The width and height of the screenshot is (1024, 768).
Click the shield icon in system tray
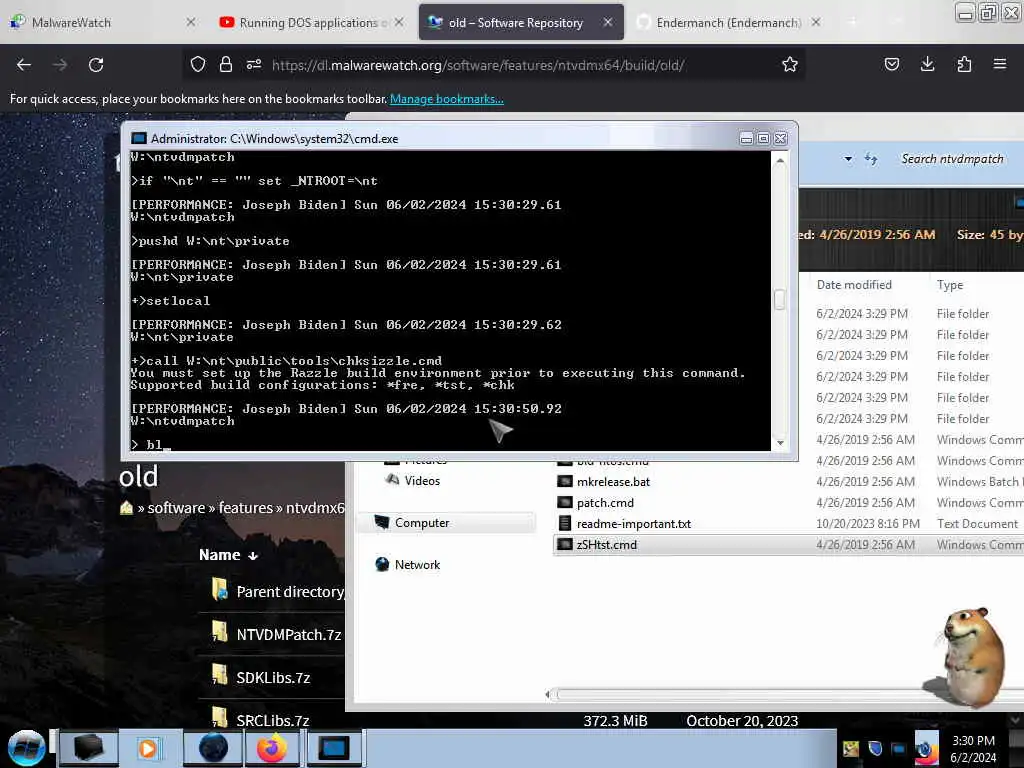[x=875, y=748]
